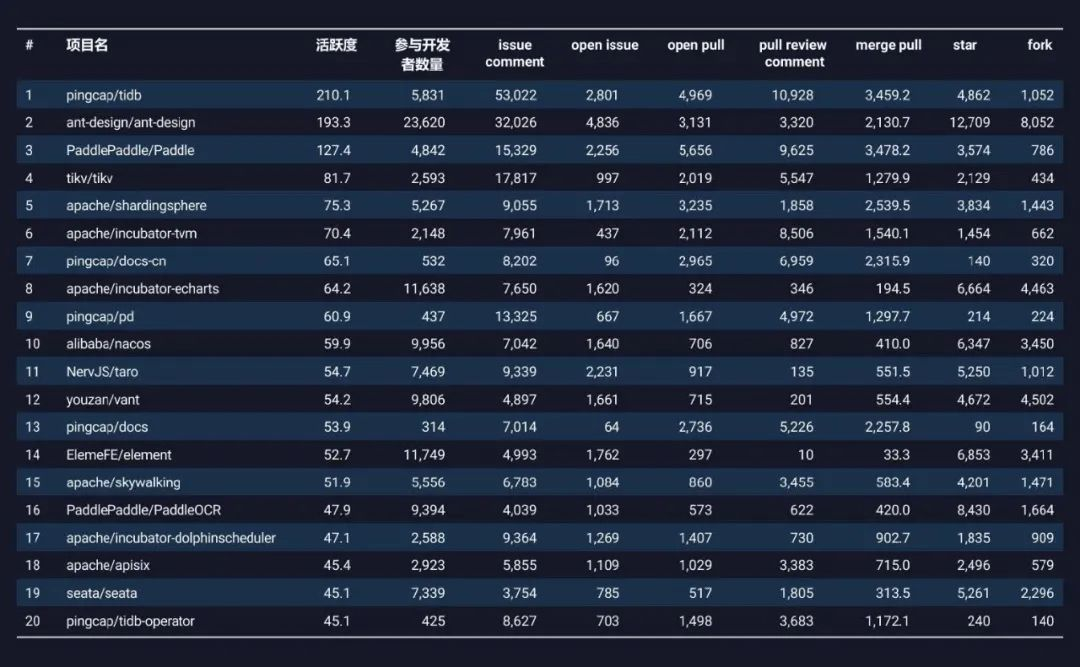Click open issue value 2,231
Viewport: 1080px width, 667px height.
[x=602, y=371]
